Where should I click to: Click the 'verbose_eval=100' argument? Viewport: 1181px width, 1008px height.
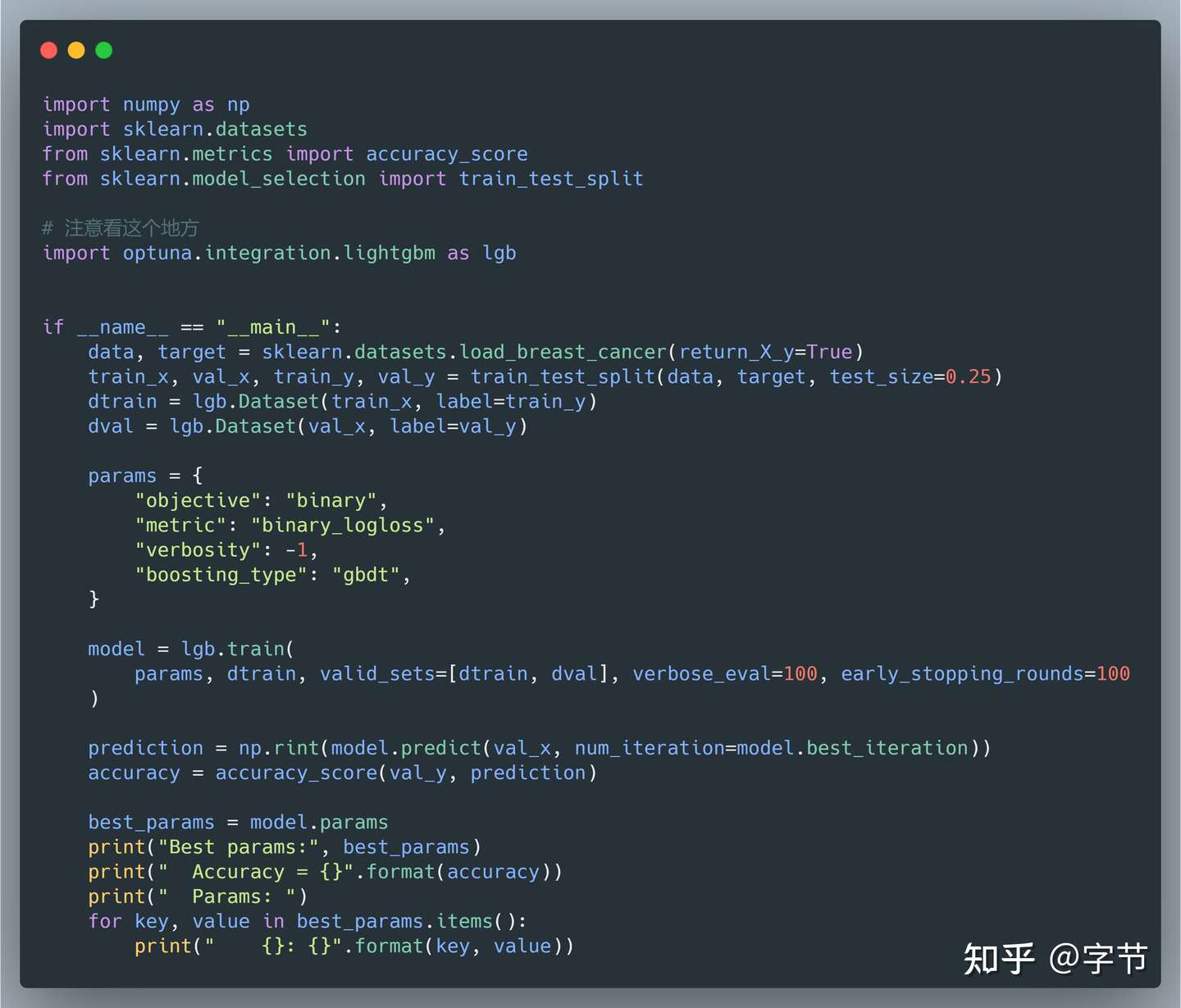pos(725,673)
